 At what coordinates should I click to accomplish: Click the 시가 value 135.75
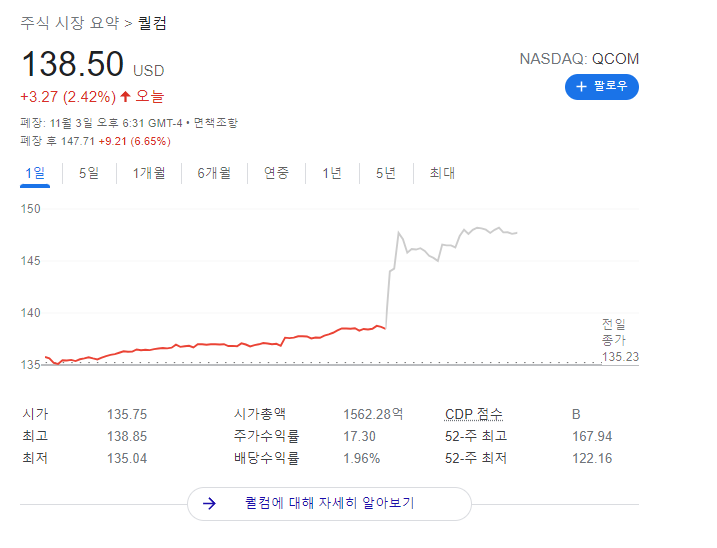pos(127,414)
